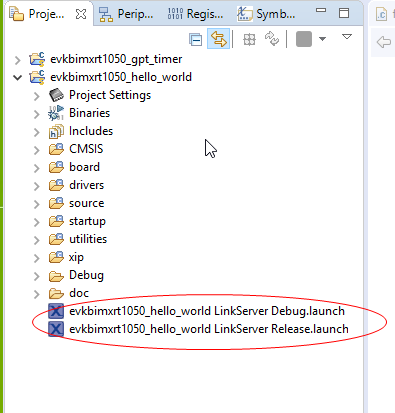The height and width of the screenshot is (413, 395).
Task: Expand the Project Settings node
Action: click(x=37, y=96)
